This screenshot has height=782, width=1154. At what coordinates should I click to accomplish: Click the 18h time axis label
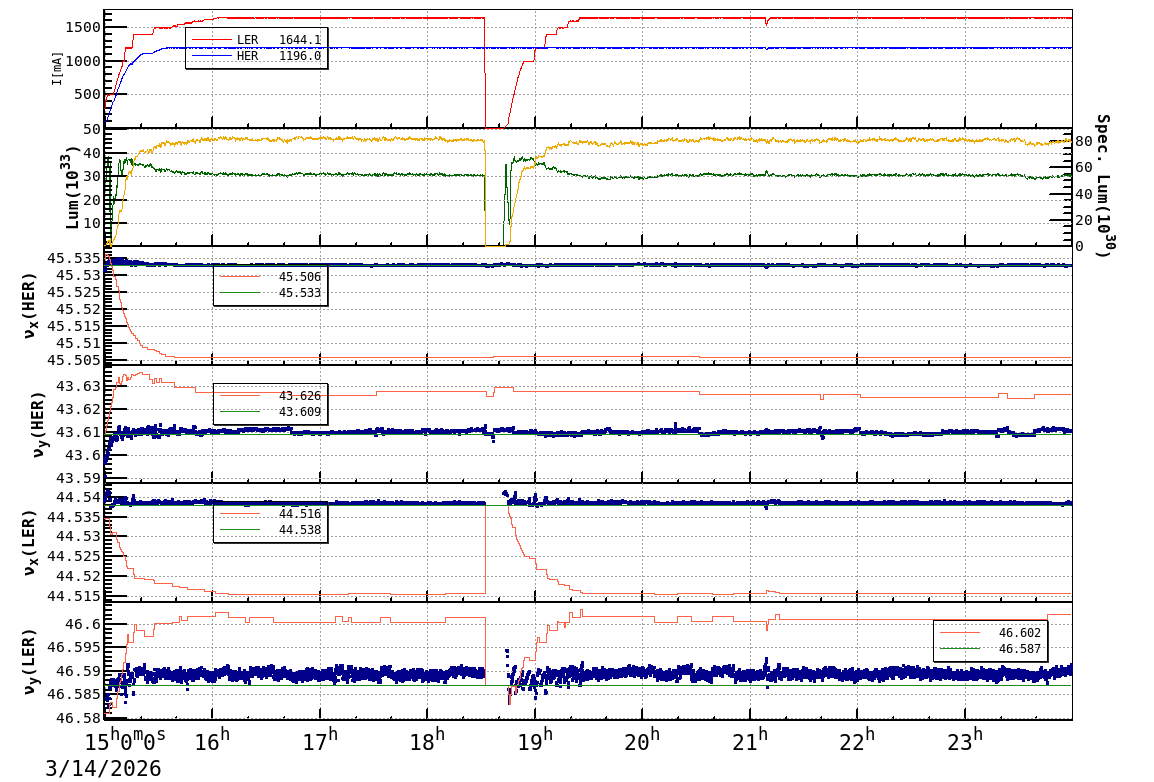428,740
